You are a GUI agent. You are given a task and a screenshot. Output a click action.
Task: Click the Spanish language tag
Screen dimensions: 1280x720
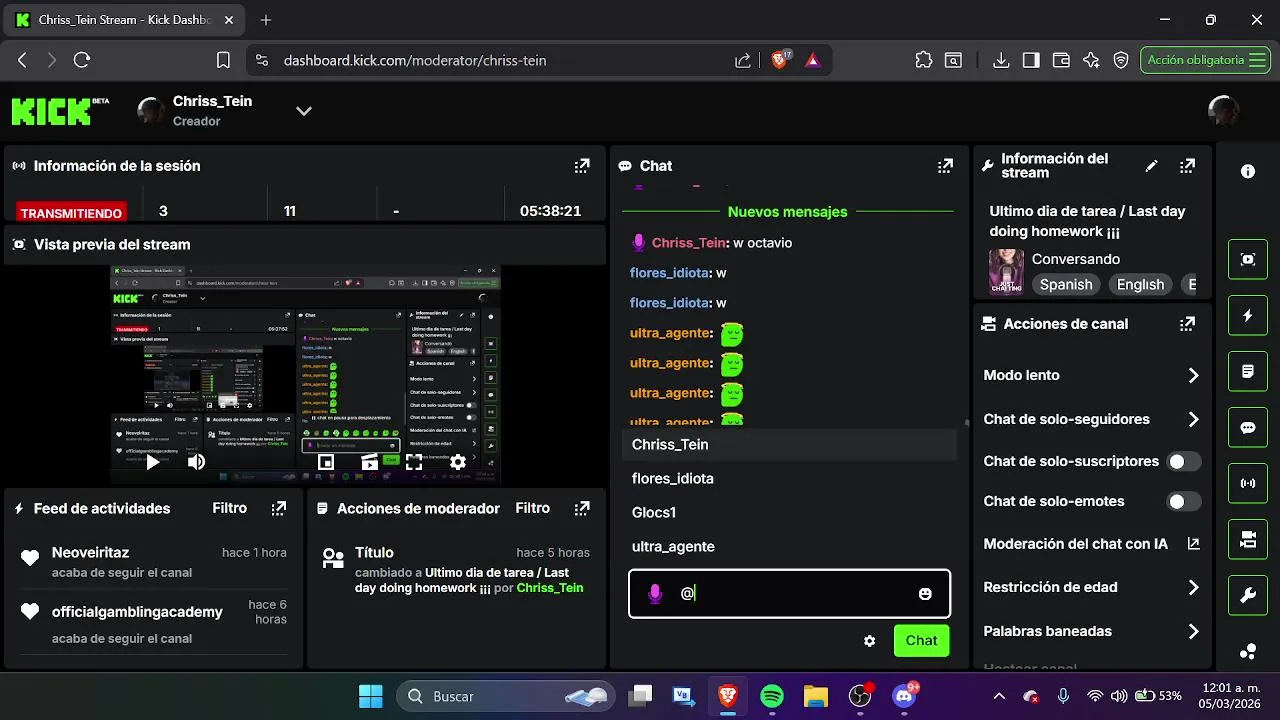[x=1066, y=285]
